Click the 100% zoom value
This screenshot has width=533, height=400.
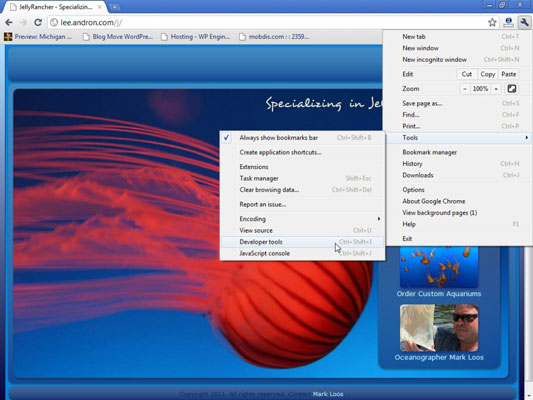pos(480,89)
